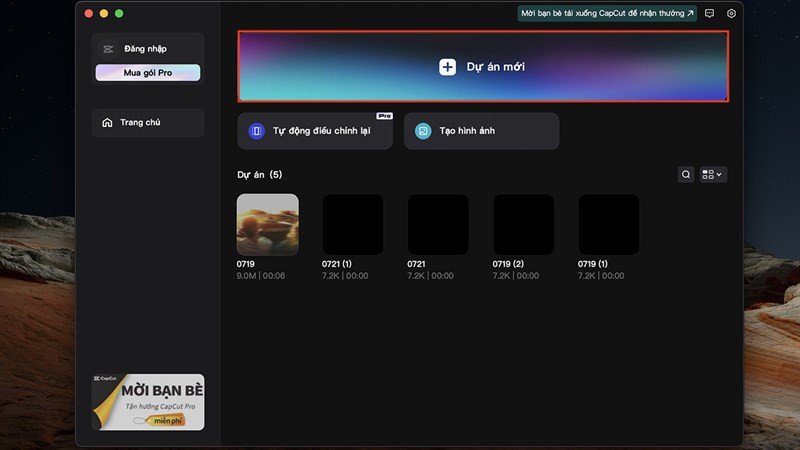Click the Mời bạn bè promotional banner
The image size is (800, 450).
click(x=148, y=402)
